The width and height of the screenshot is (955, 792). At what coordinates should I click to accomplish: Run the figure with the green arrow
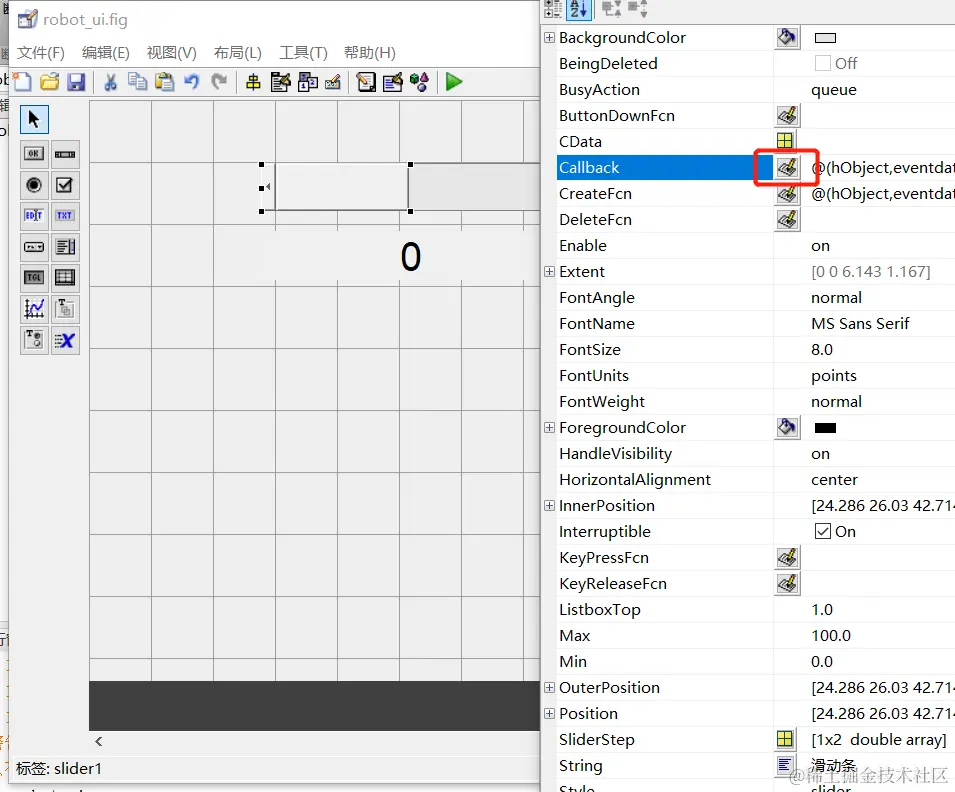[x=454, y=82]
